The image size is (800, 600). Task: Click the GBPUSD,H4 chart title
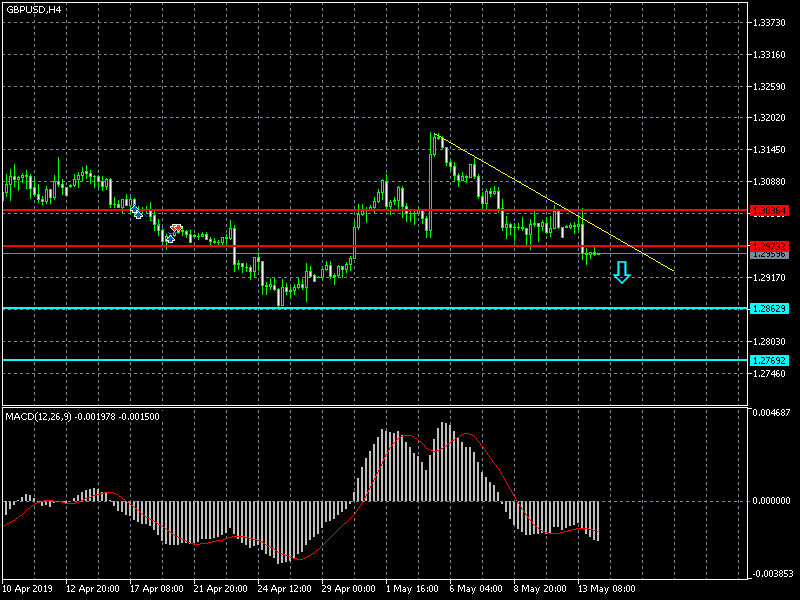[x=33, y=9]
